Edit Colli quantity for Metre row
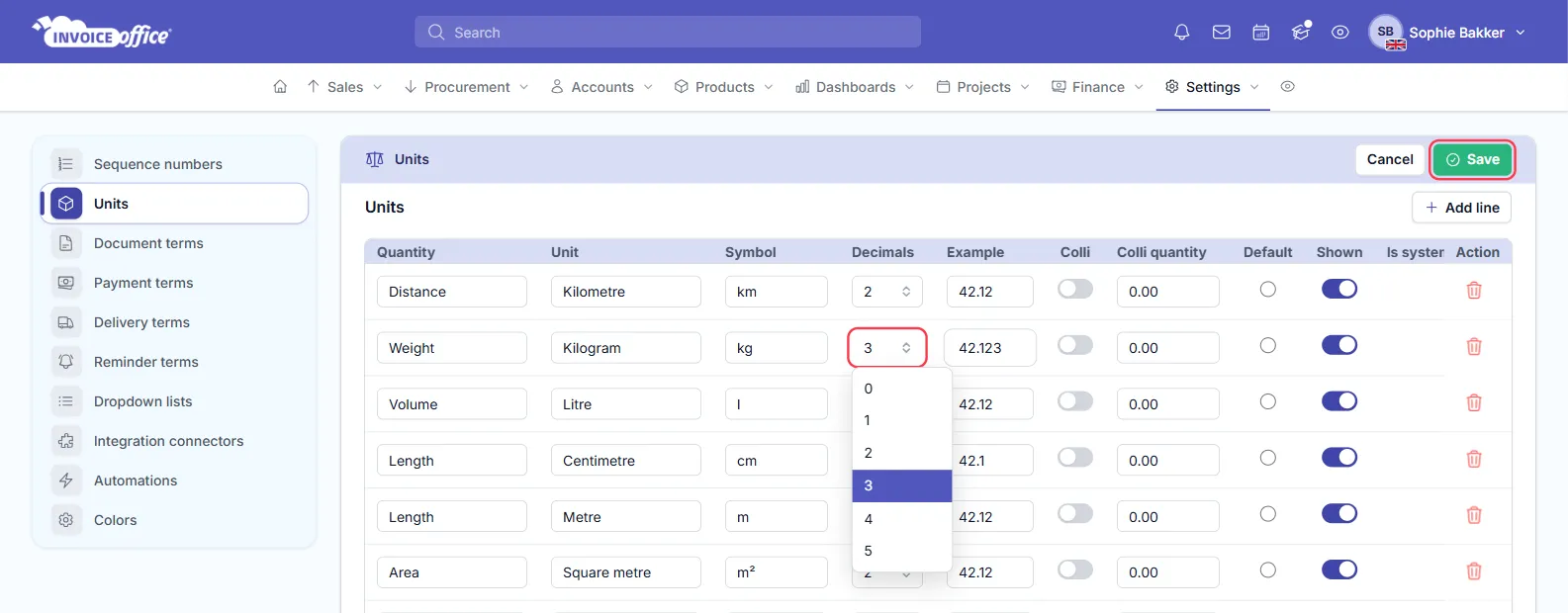Image resolution: width=1568 pixels, height=613 pixels. click(1168, 516)
